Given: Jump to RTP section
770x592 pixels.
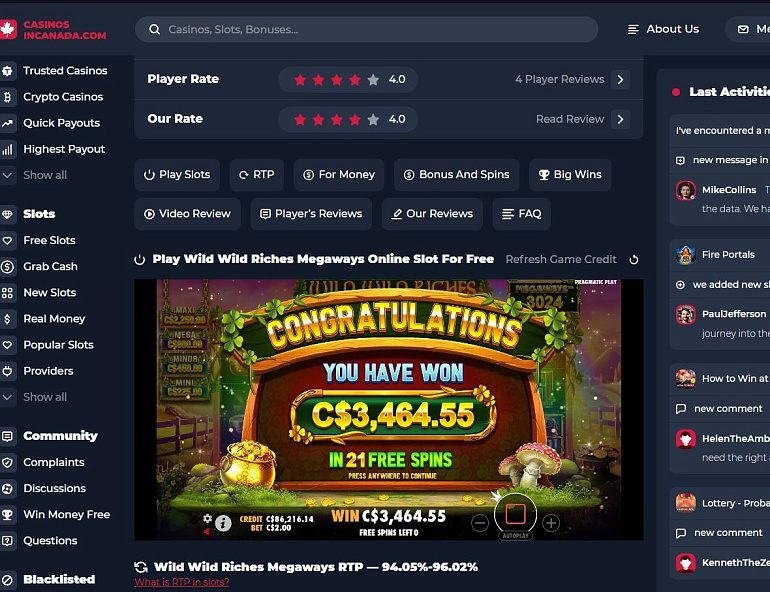Looking at the screenshot, I should 257,175.
